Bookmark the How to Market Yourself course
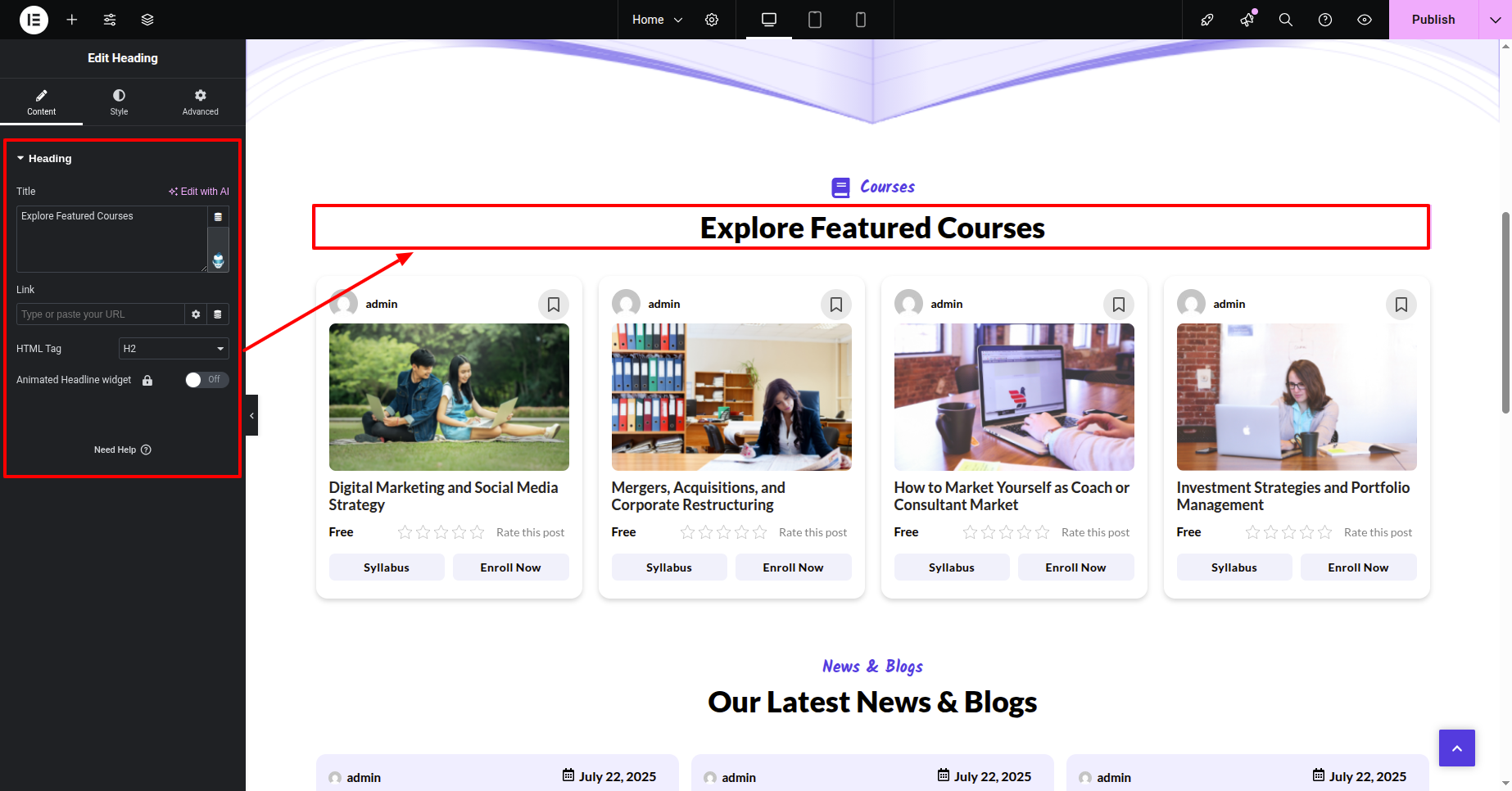 point(1119,305)
